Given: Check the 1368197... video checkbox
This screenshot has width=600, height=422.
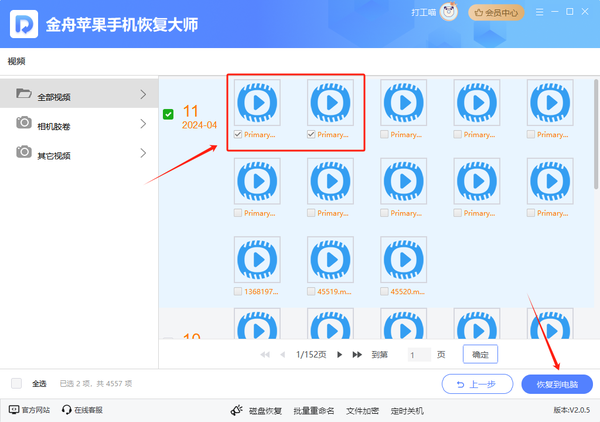Looking at the screenshot, I should [x=238, y=292].
